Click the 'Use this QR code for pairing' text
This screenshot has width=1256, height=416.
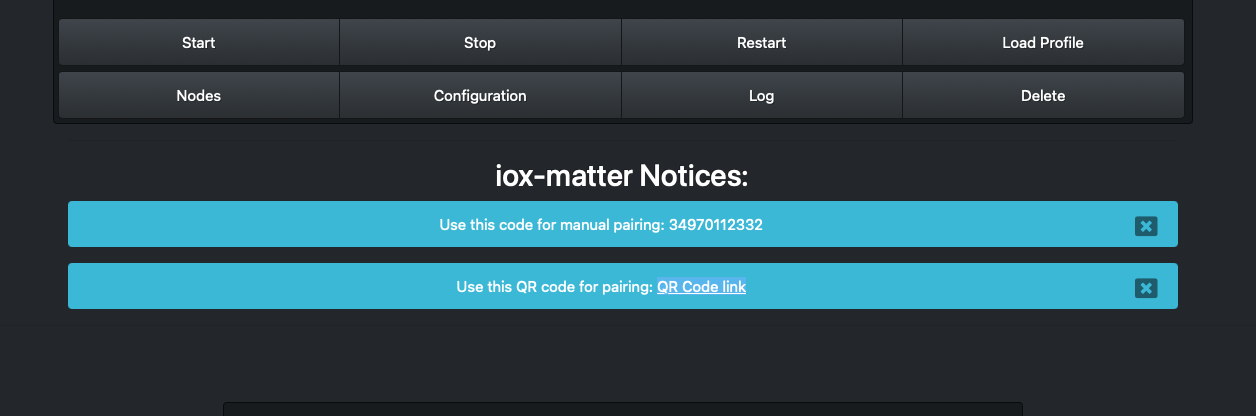click(x=554, y=287)
